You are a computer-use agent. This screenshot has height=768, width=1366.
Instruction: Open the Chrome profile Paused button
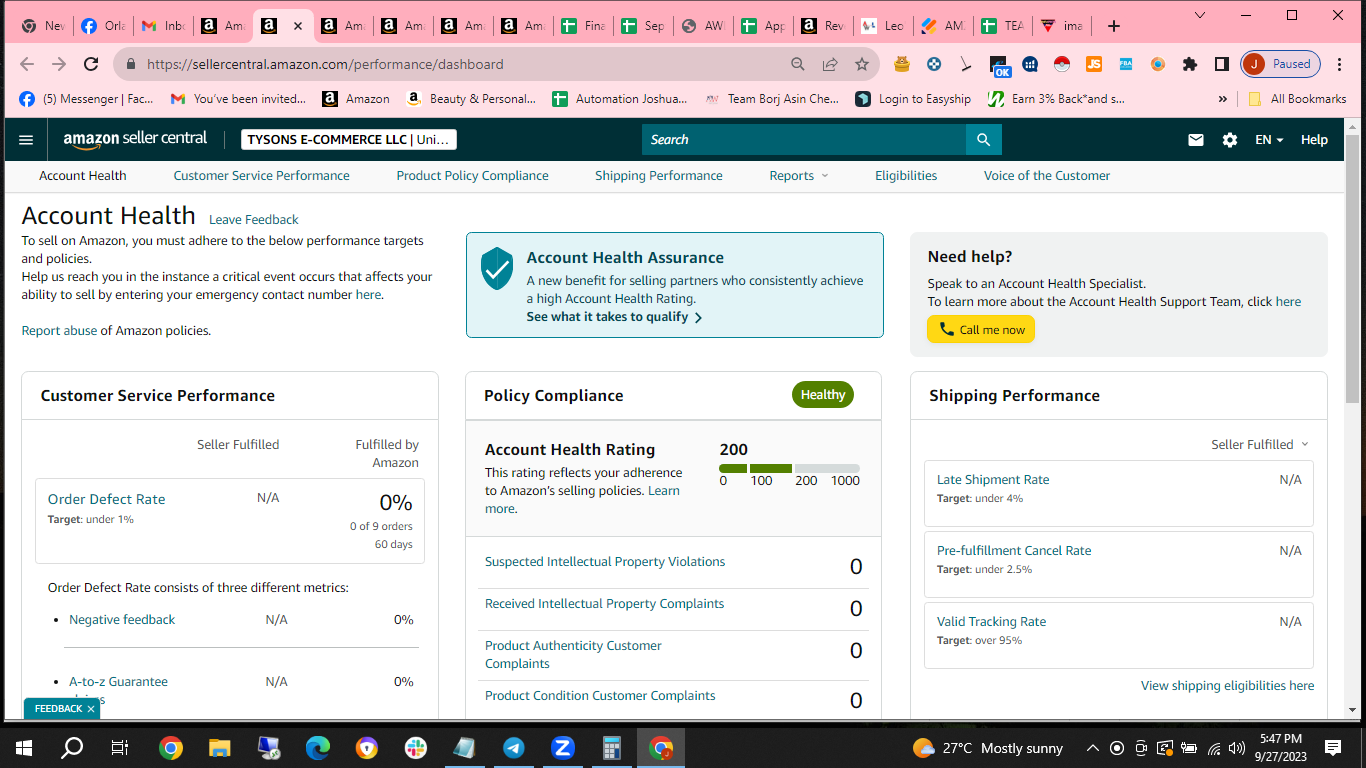tap(1281, 64)
